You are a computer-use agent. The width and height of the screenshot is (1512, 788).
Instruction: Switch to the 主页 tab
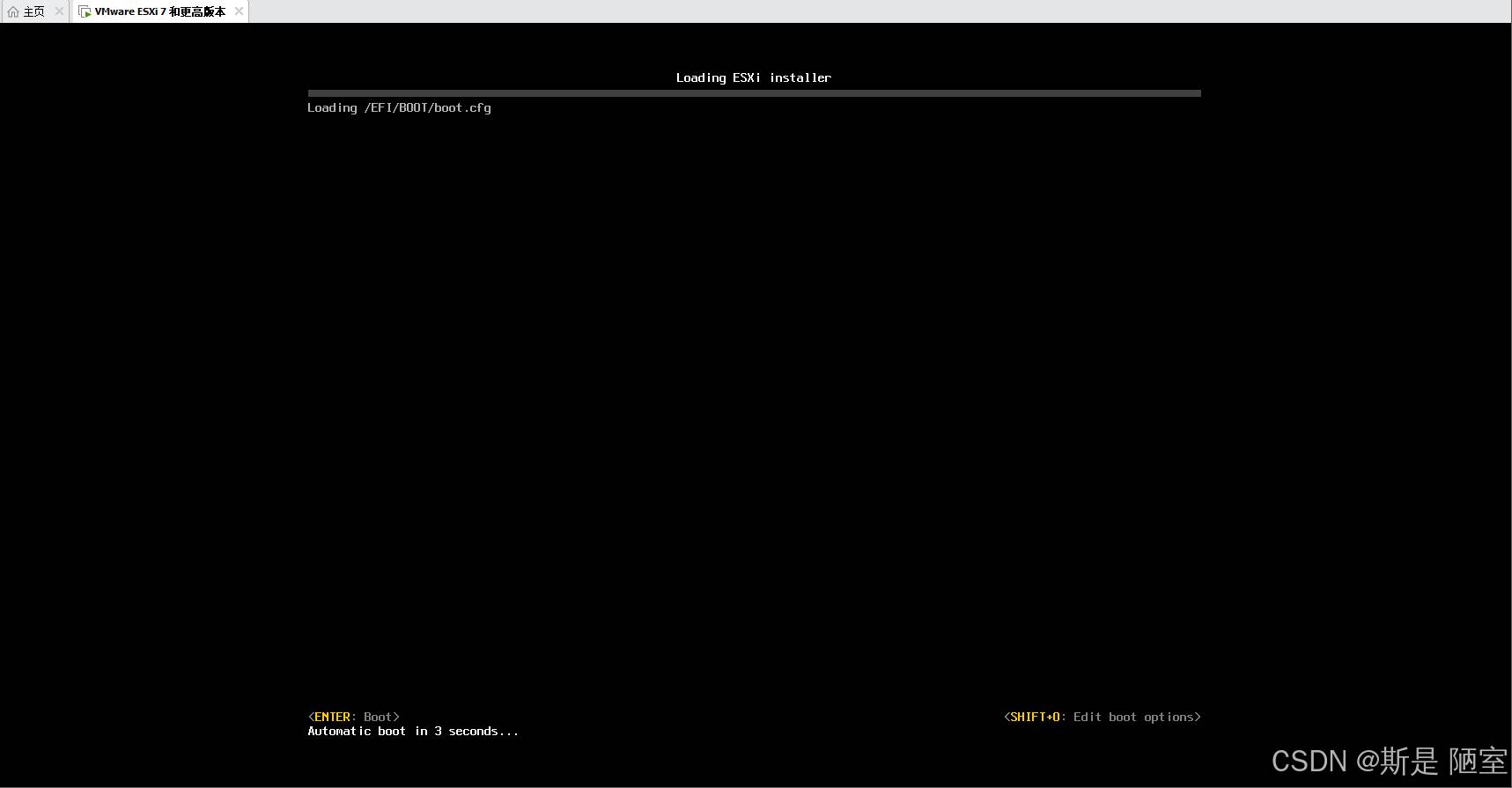(34, 11)
